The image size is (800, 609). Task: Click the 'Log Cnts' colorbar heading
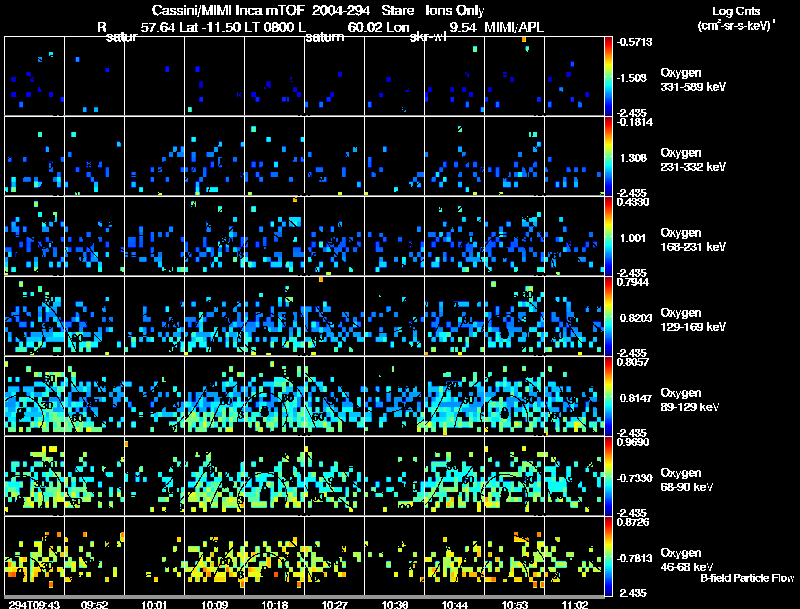point(736,11)
